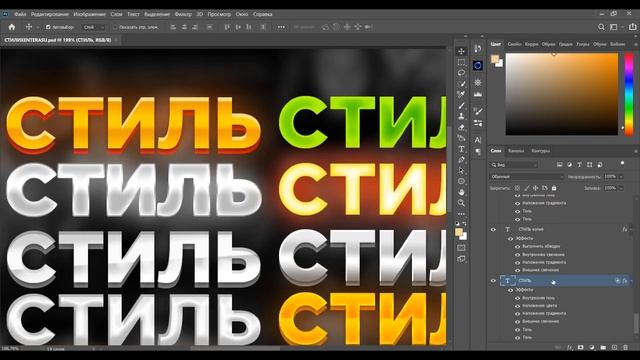Select the Brush tool
This screenshot has width=640, height=360.
coord(461,105)
